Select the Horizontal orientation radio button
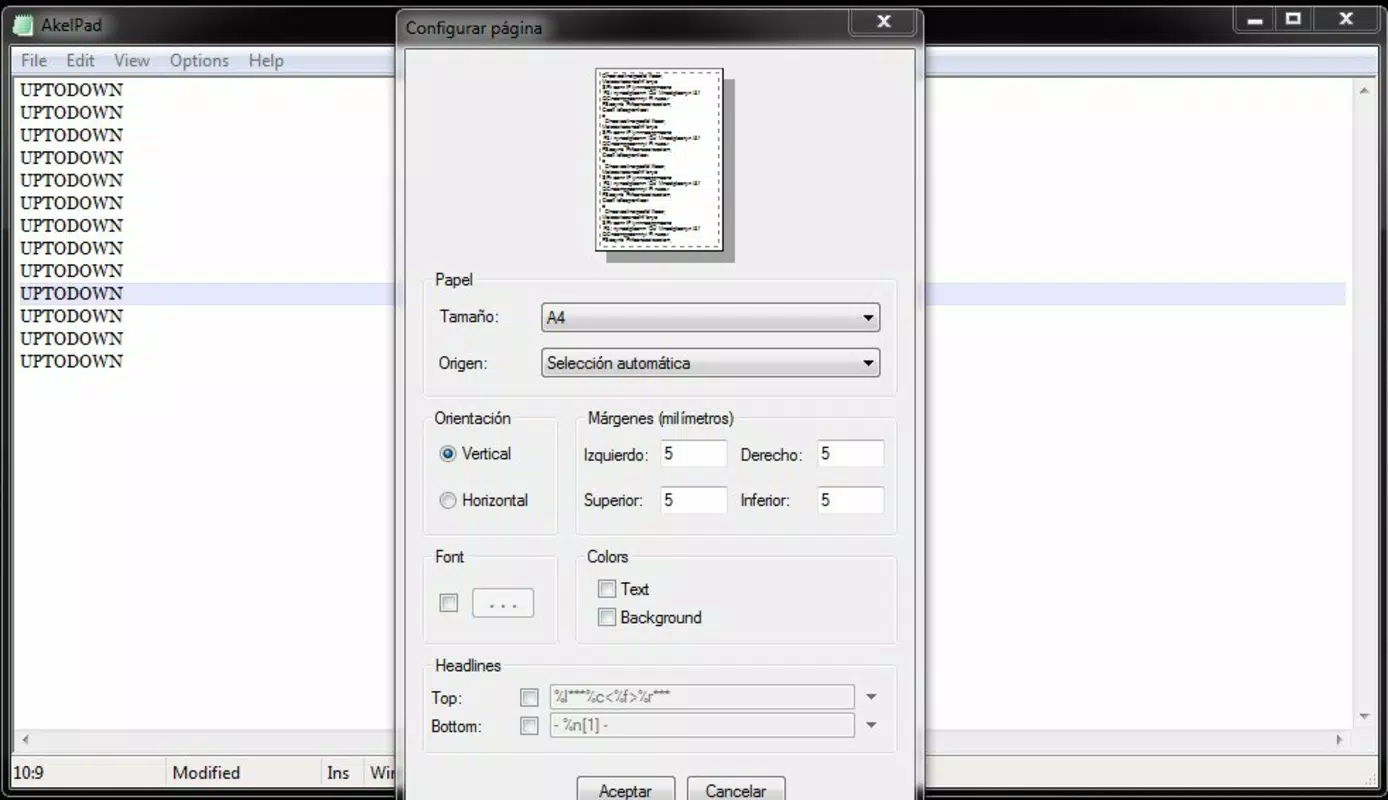 (448, 501)
